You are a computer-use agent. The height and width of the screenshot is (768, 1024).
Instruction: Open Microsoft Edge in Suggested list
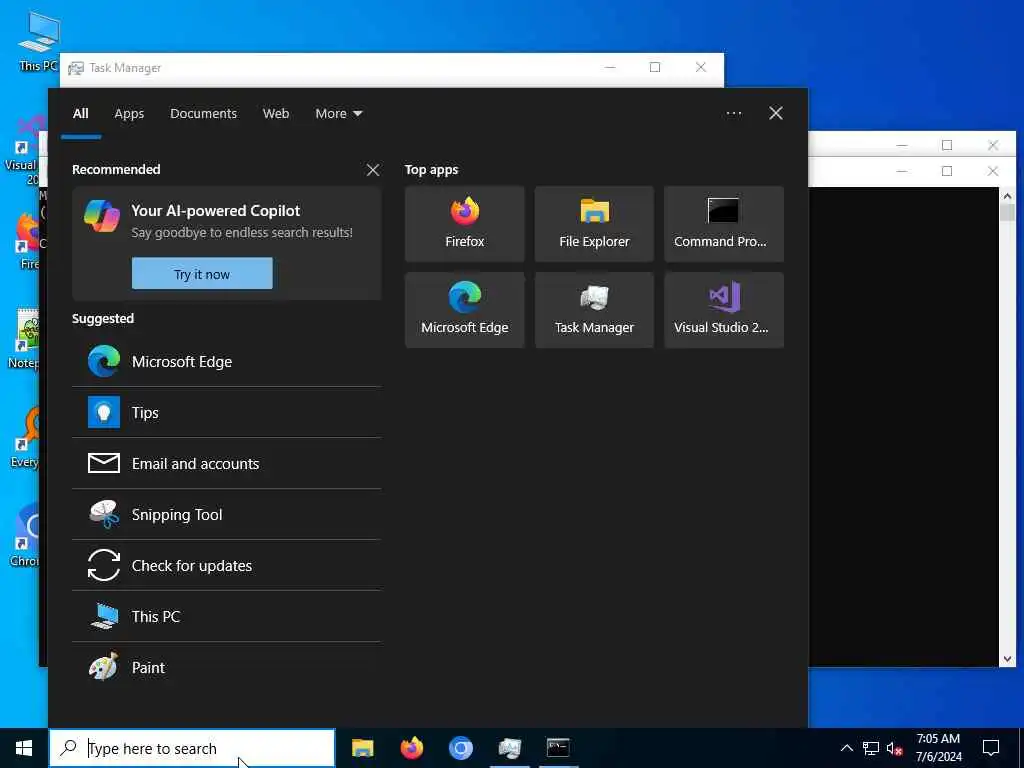[x=227, y=361]
